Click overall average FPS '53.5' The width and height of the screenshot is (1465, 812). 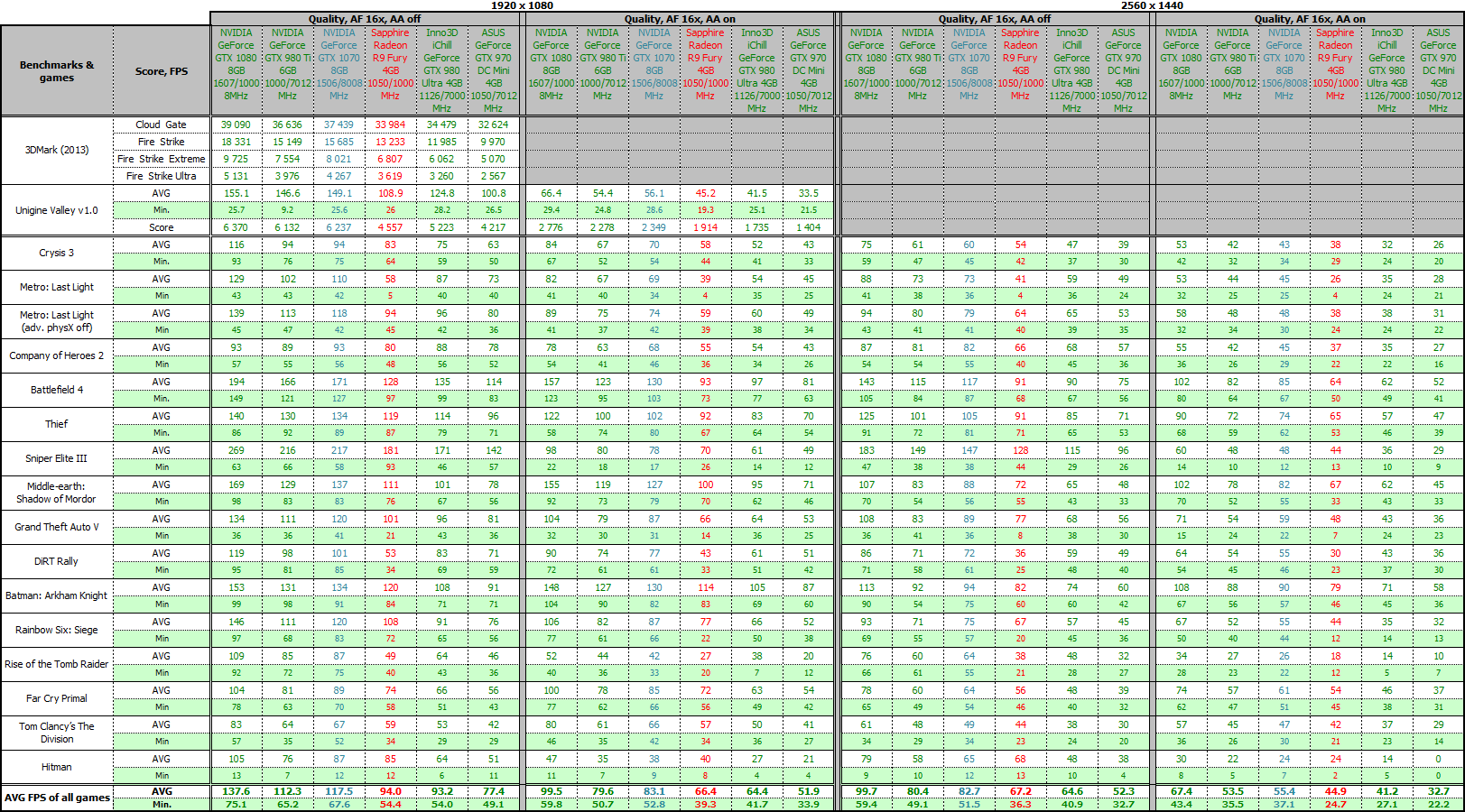pyautogui.click(x=1233, y=791)
